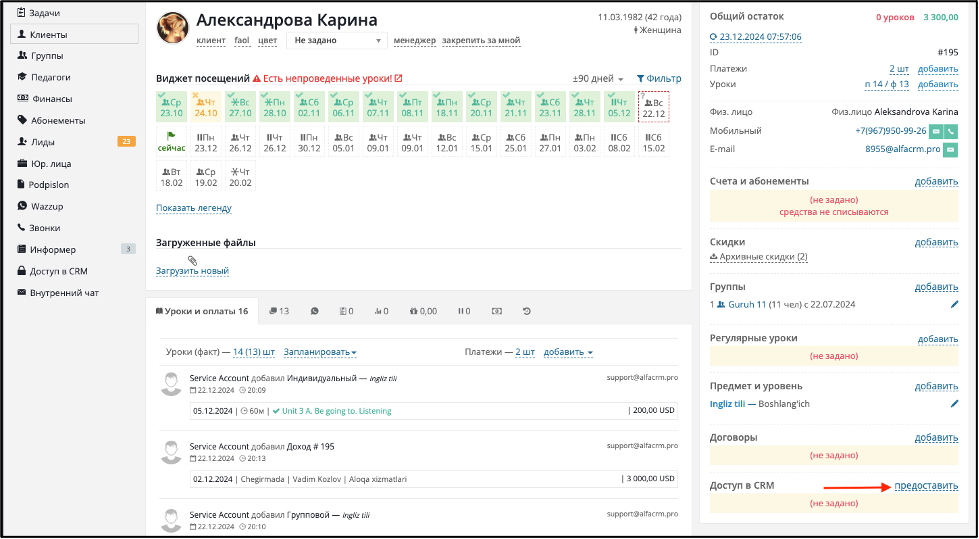Go to Группы in the sidebar
979x539 pixels.
(x=41, y=56)
